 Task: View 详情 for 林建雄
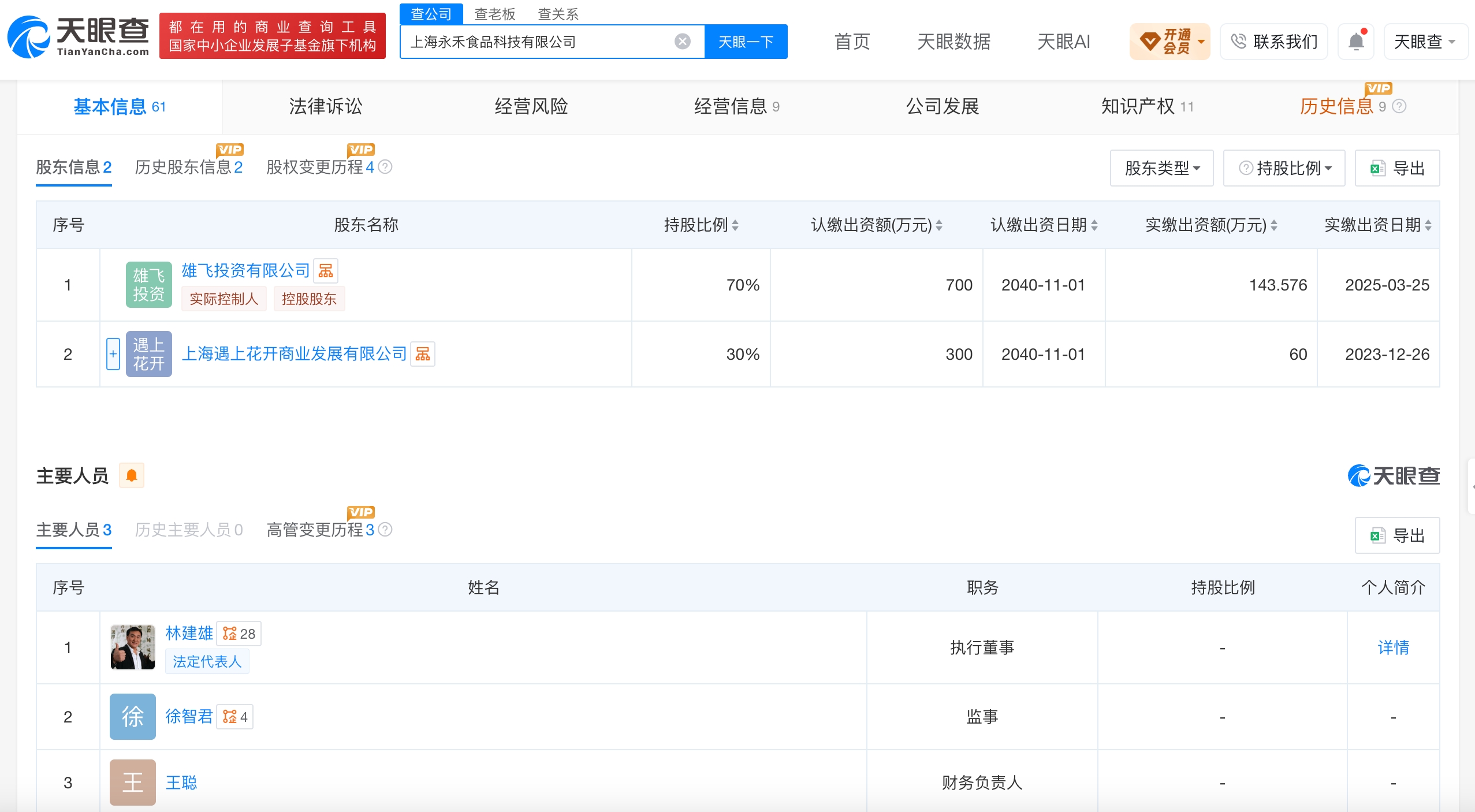click(x=1393, y=647)
